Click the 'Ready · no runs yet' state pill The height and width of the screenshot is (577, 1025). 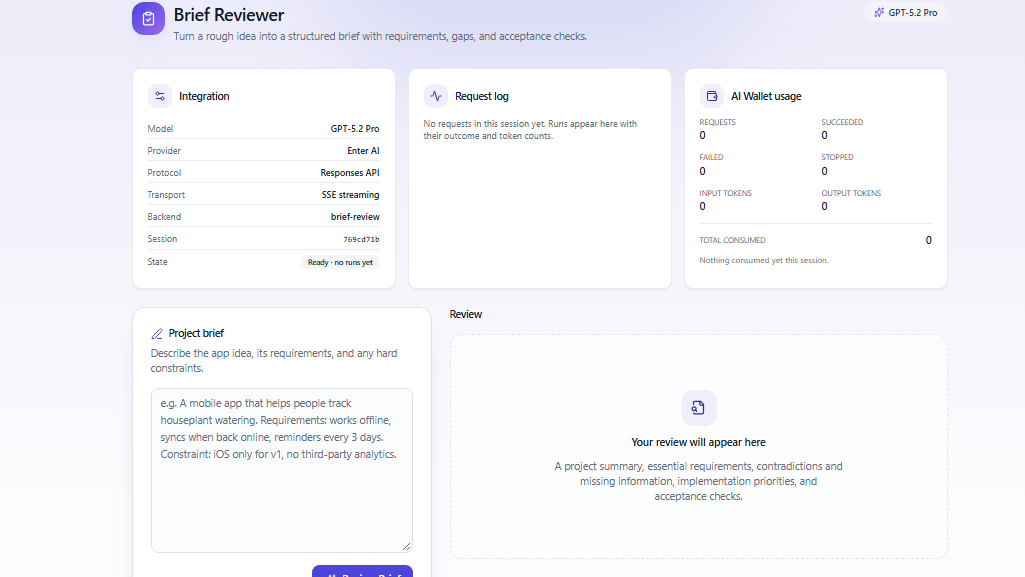click(340, 262)
